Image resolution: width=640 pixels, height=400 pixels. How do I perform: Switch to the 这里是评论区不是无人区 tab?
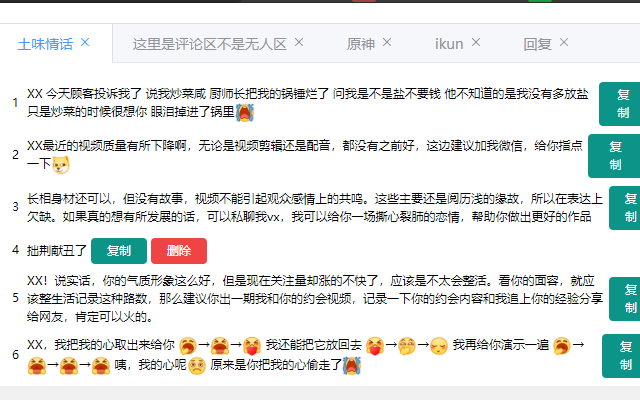coord(209,44)
